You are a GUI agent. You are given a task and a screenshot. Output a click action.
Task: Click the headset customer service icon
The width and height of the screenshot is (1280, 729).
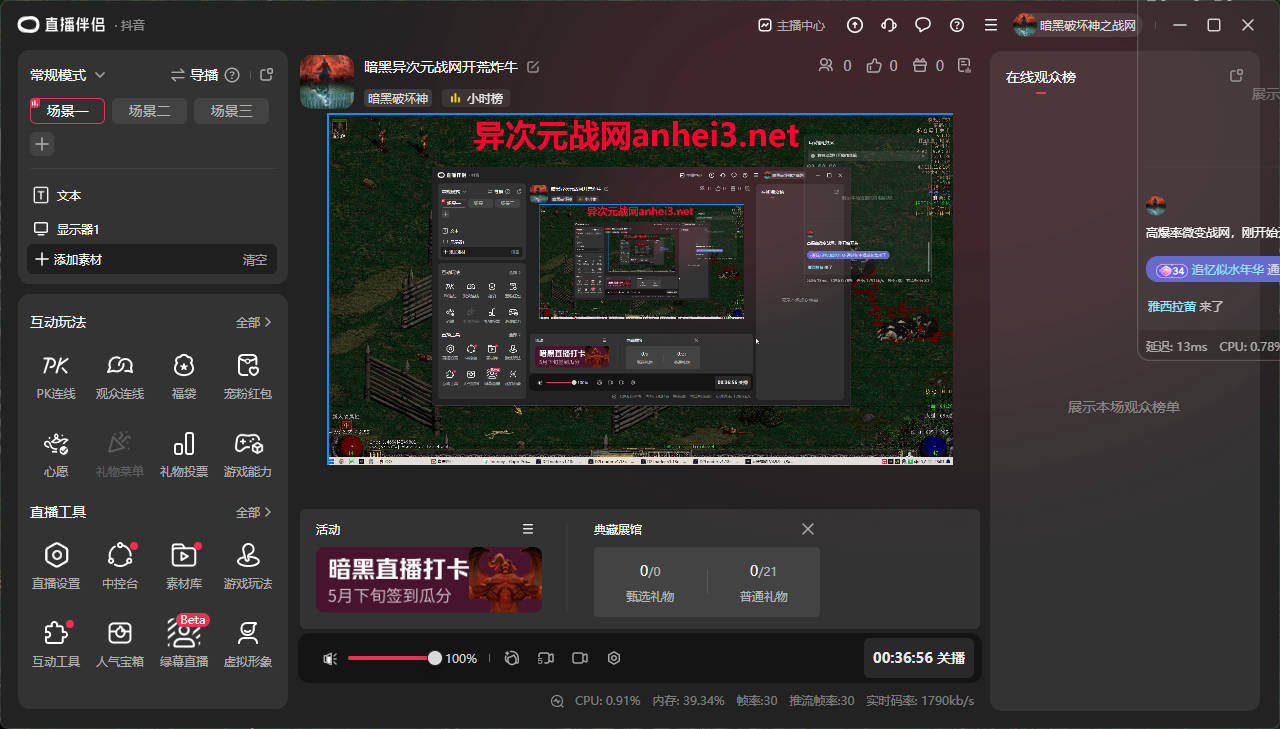(x=888, y=25)
